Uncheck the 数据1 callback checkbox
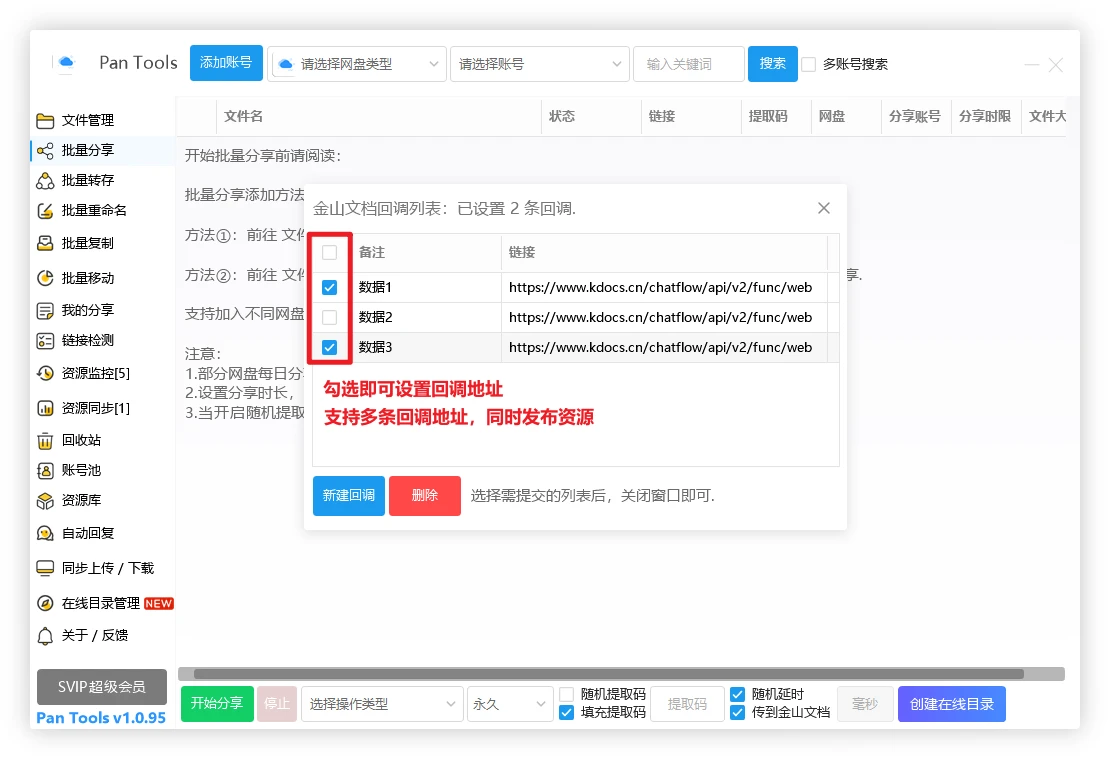The width and height of the screenshot is (1110, 759). (x=329, y=288)
